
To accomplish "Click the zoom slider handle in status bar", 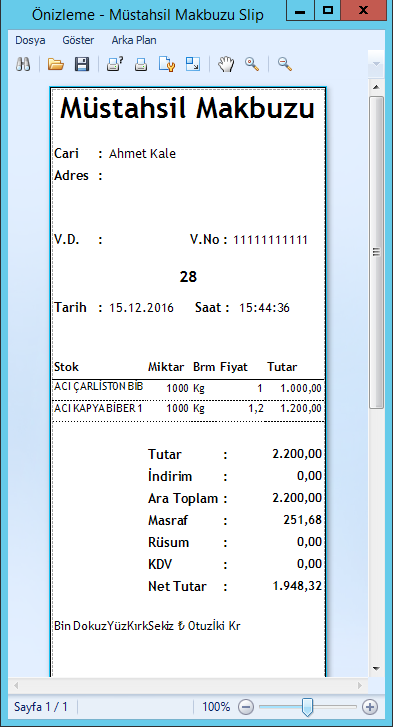I will pos(307,707).
